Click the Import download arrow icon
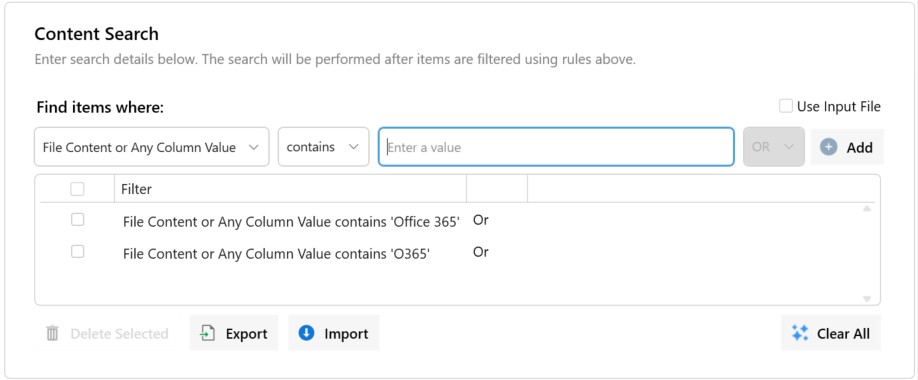 coord(306,333)
